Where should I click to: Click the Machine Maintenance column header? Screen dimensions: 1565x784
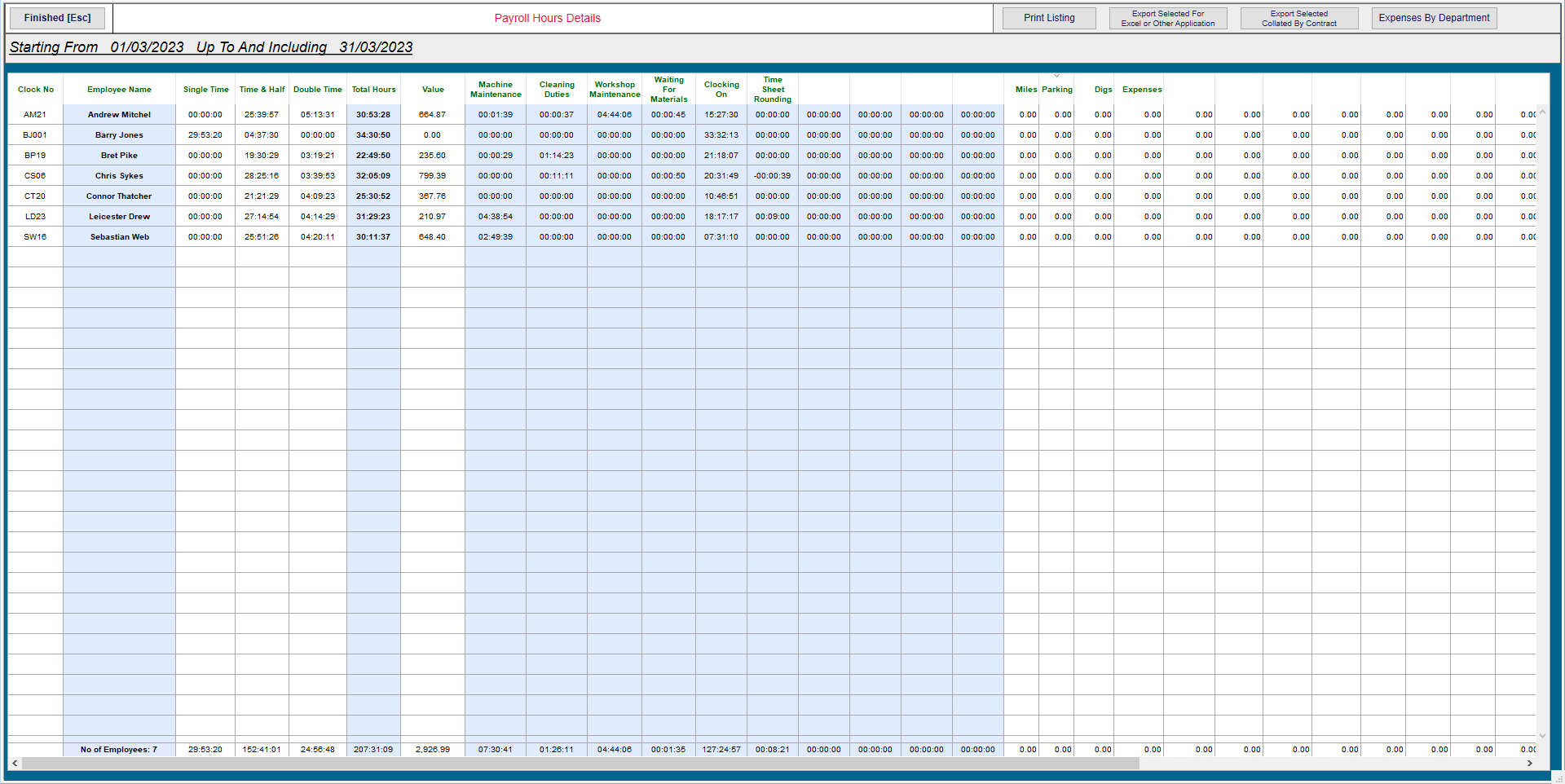coord(495,89)
